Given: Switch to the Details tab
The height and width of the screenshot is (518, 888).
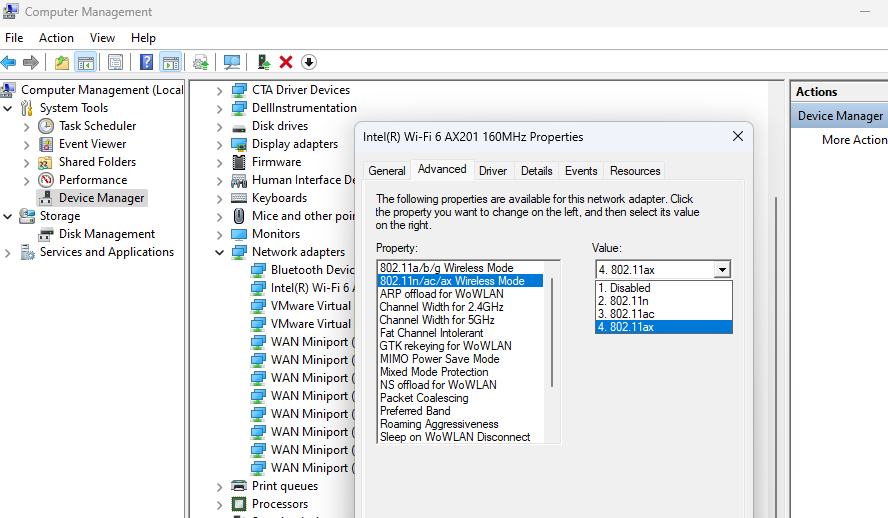Looking at the screenshot, I should click(536, 171).
